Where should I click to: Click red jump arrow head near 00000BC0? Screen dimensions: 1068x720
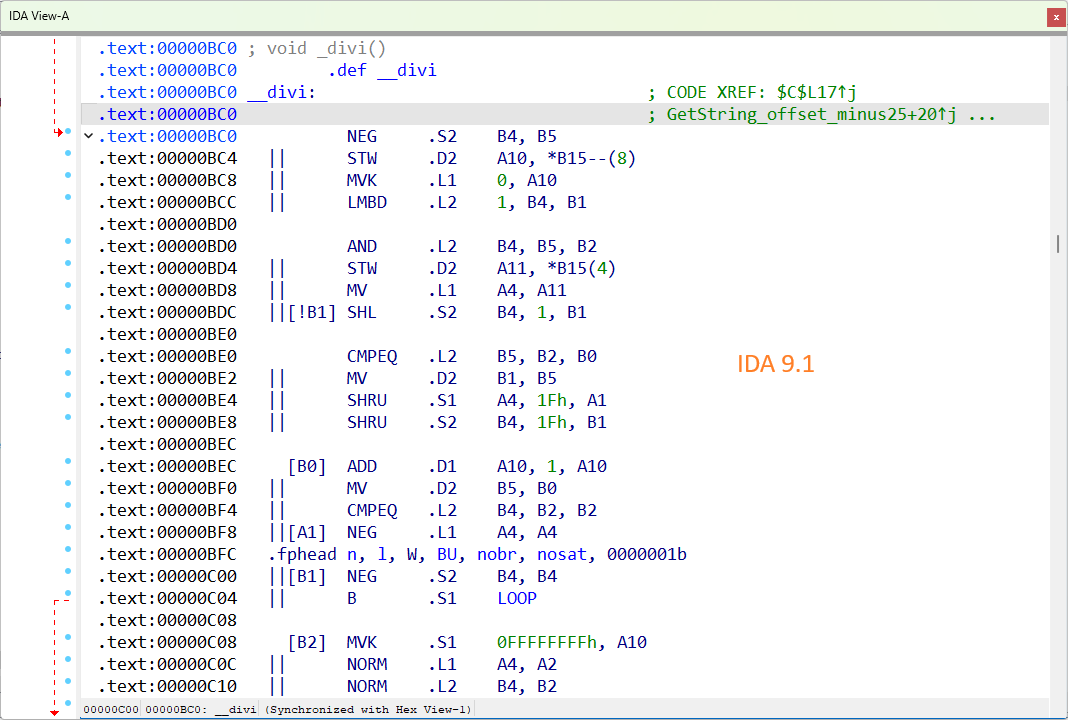click(59, 132)
